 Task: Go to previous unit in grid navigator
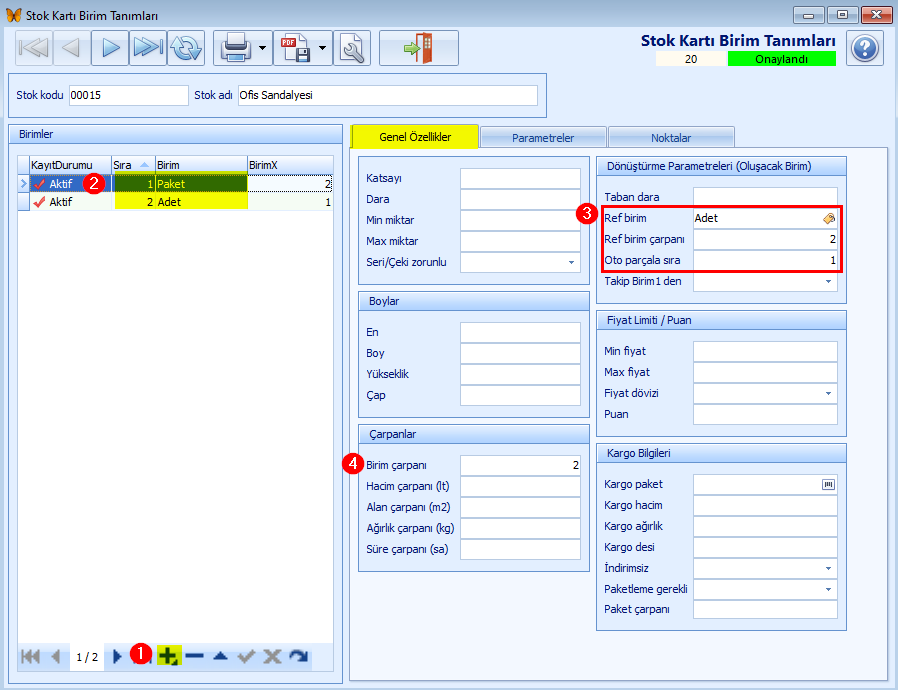point(56,656)
